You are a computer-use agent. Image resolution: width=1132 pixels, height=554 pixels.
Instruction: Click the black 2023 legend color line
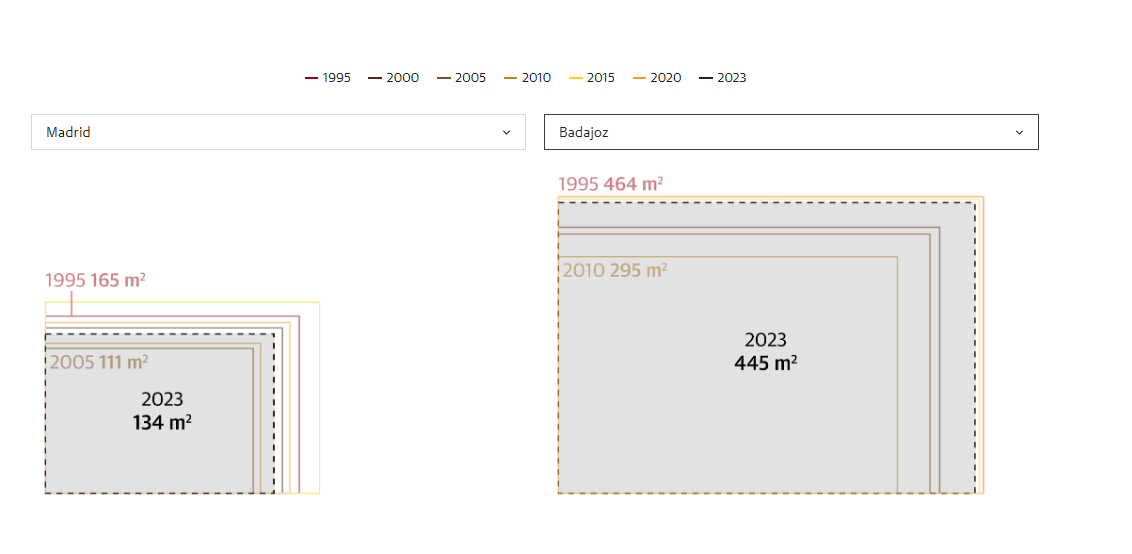point(706,78)
